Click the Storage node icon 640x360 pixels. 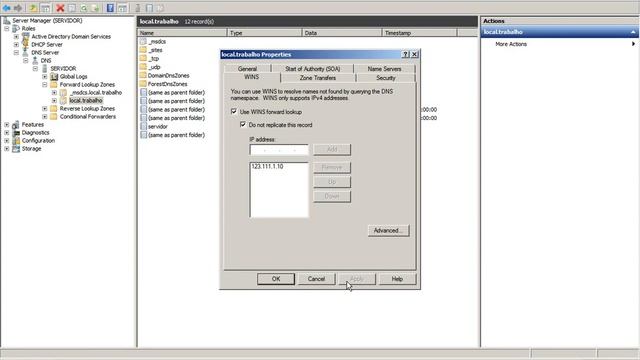click(16, 149)
